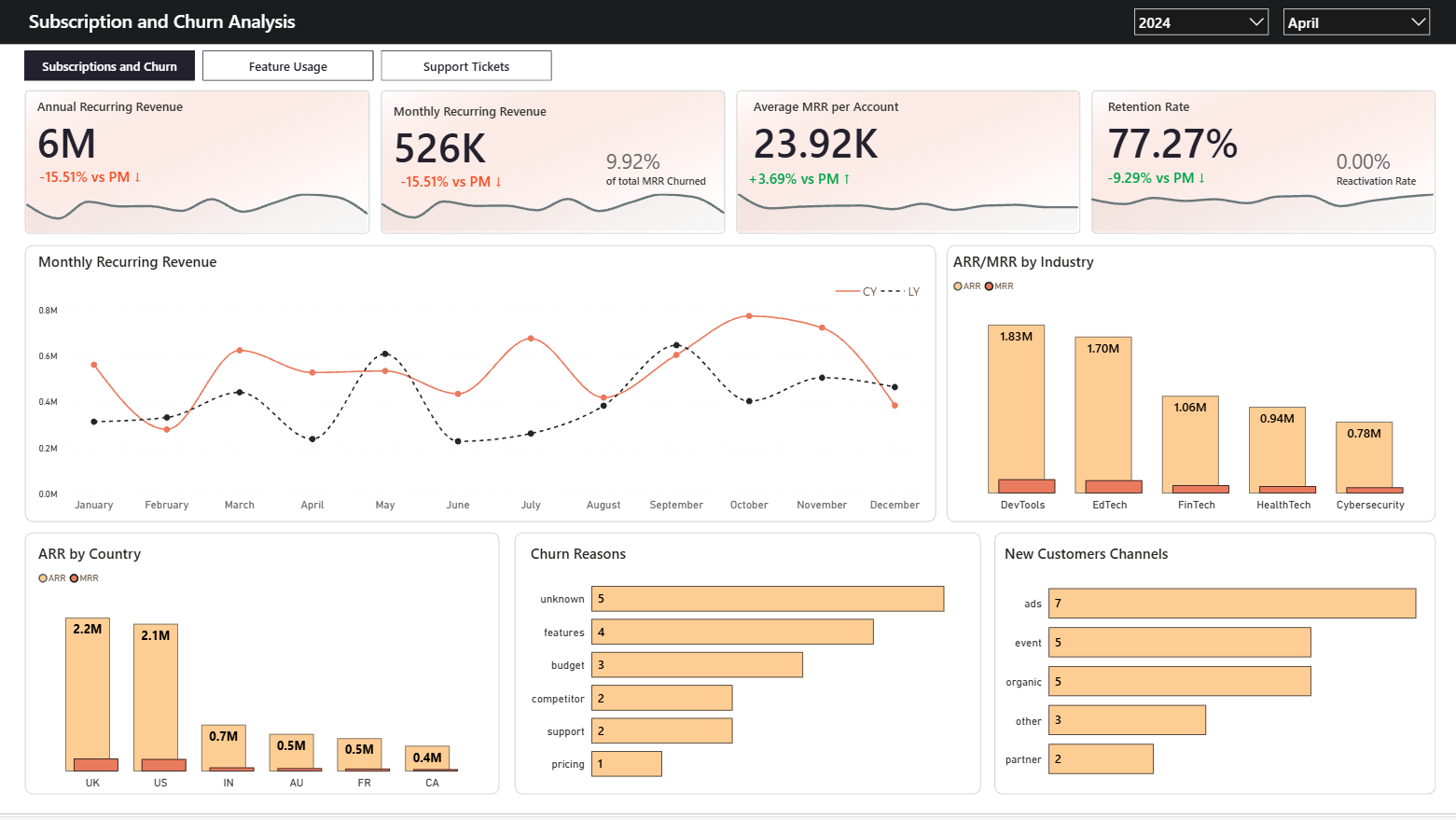Select the UK 2.2M ARR bar
The width and height of the screenshot is (1456, 820).
(x=88, y=694)
